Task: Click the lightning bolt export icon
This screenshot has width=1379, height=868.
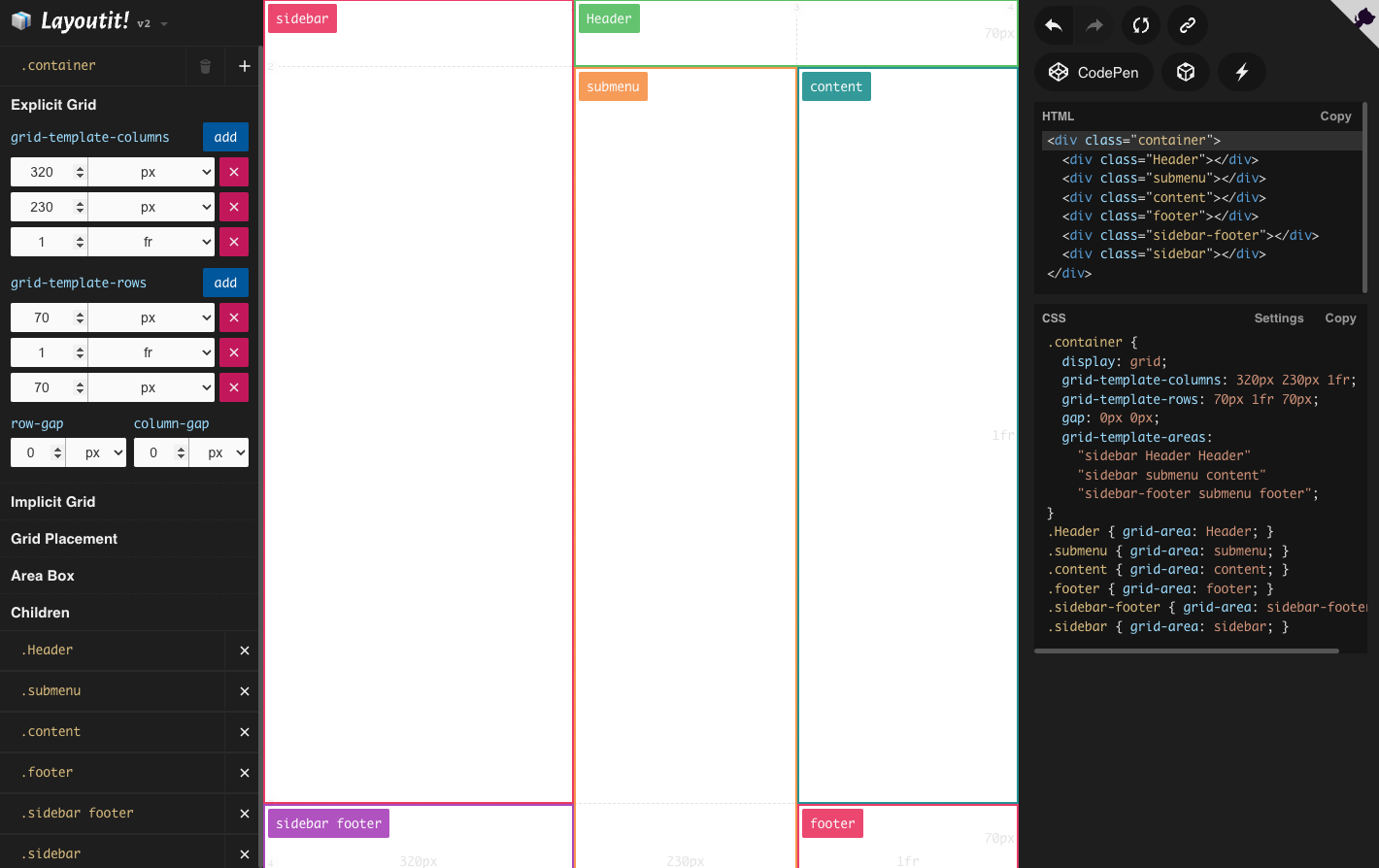Action: coord(1241,72)
